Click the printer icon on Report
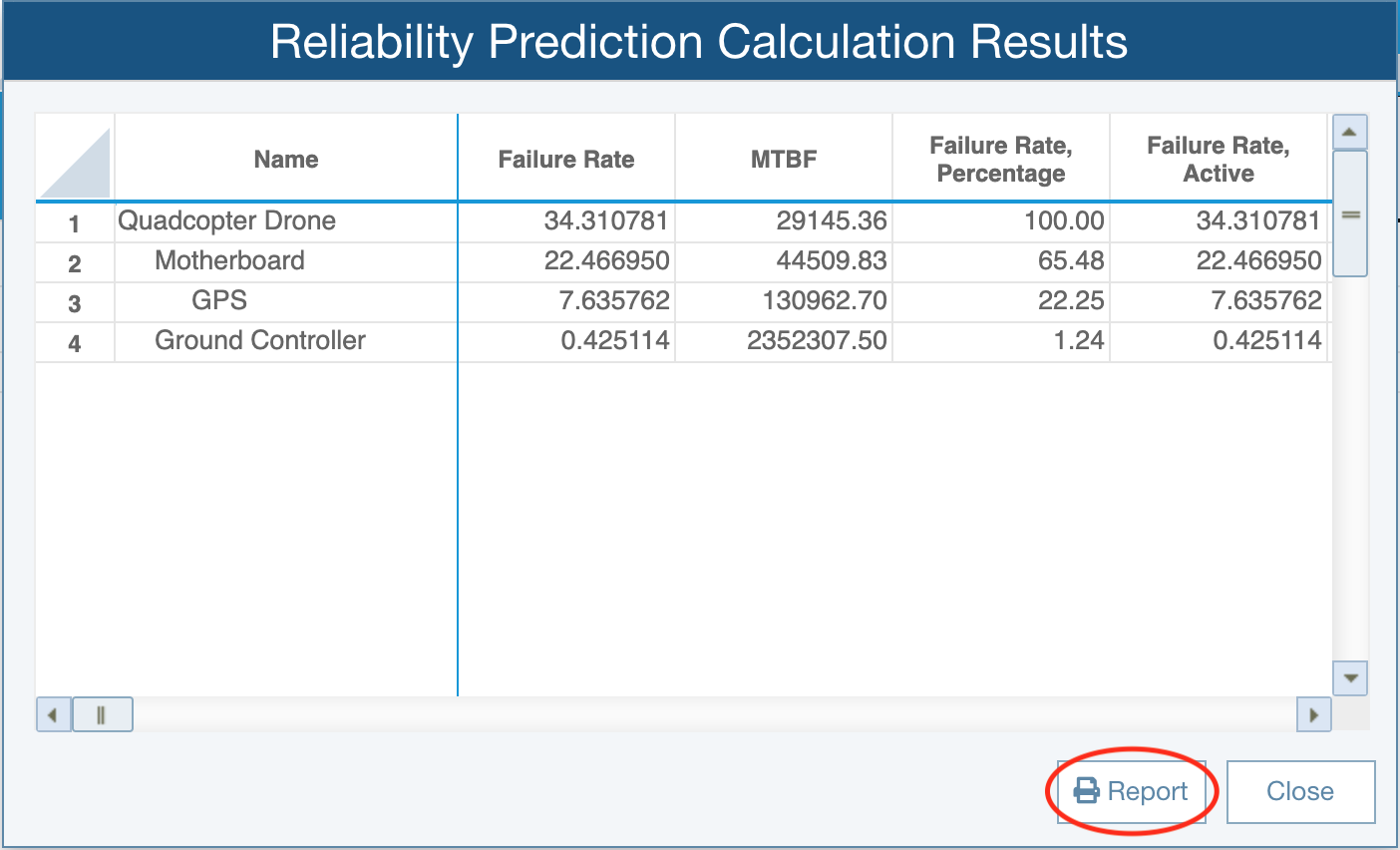The width and height of the screenshot is (1400, 850). tap(1086, 791)
